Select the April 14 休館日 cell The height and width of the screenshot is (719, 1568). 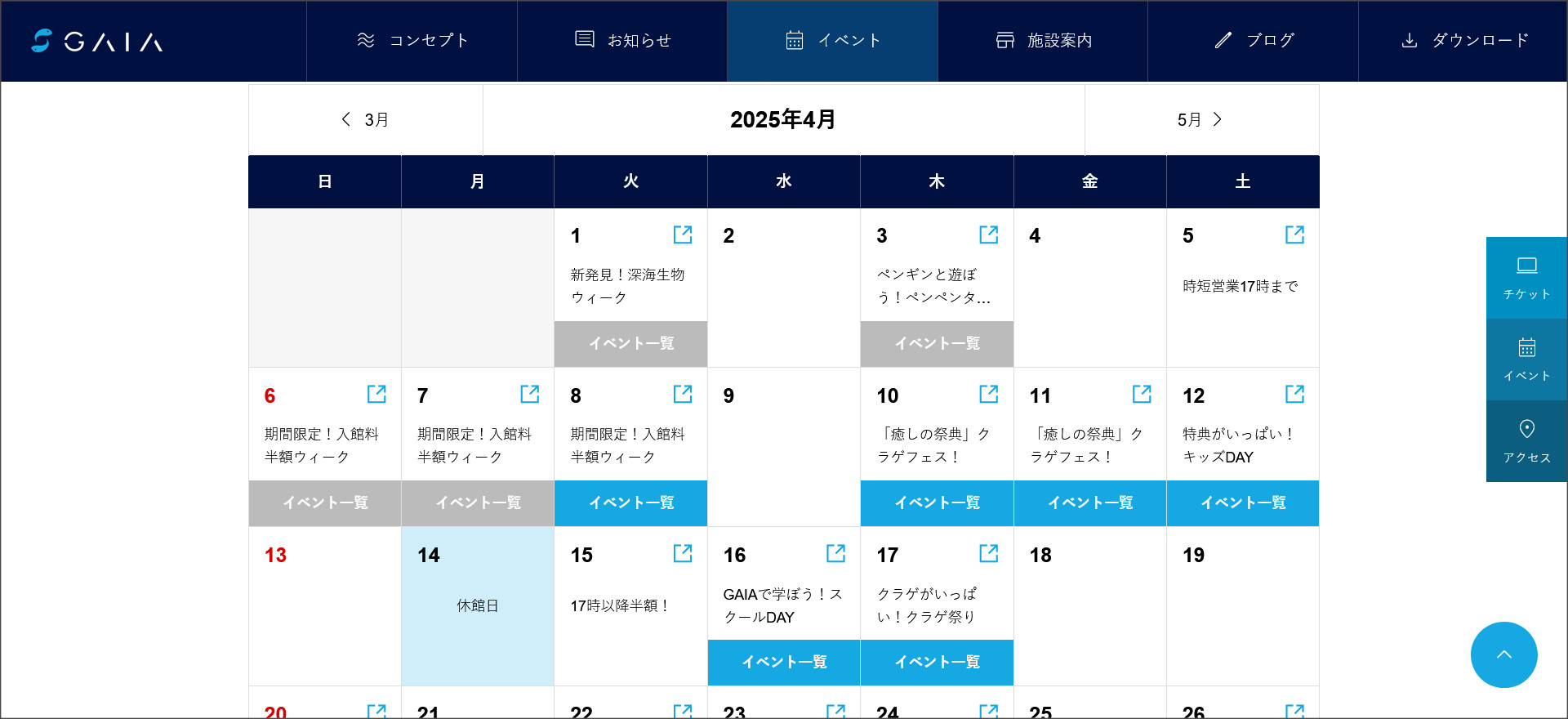tap(478, 605)
